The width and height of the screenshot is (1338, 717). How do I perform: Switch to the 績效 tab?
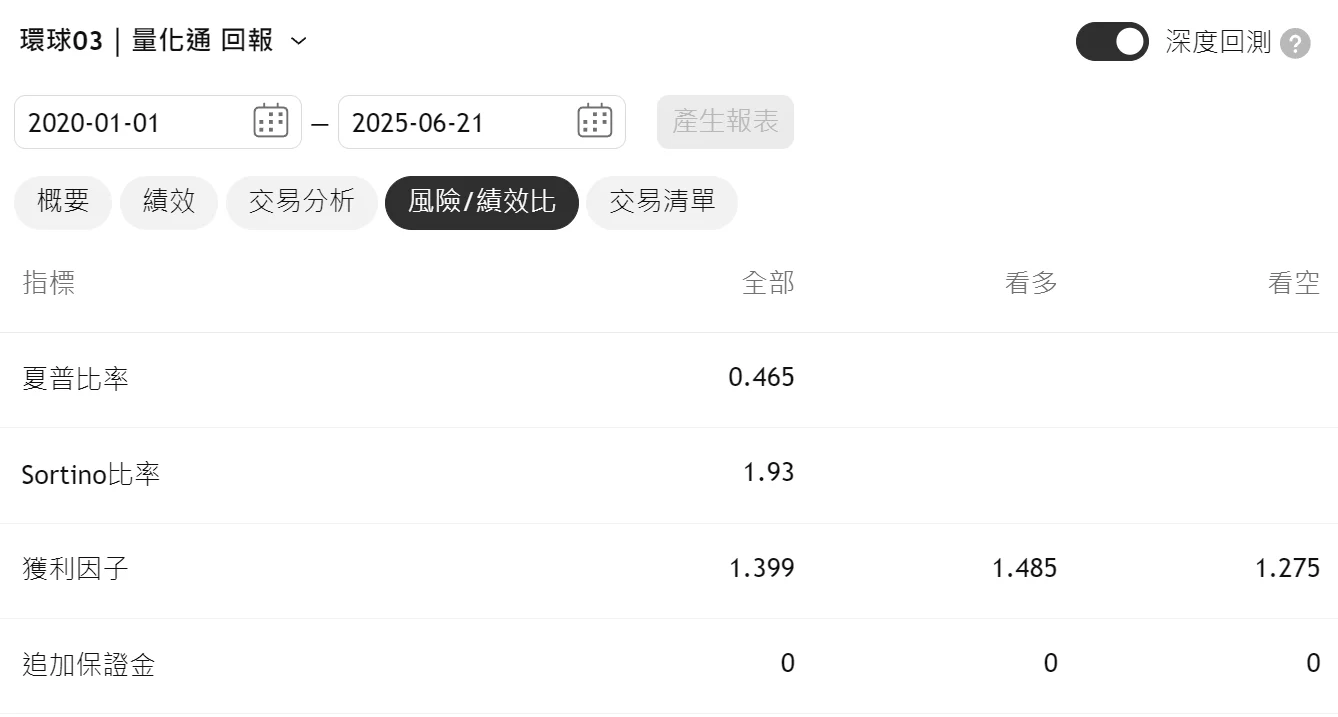pos(169,202)
